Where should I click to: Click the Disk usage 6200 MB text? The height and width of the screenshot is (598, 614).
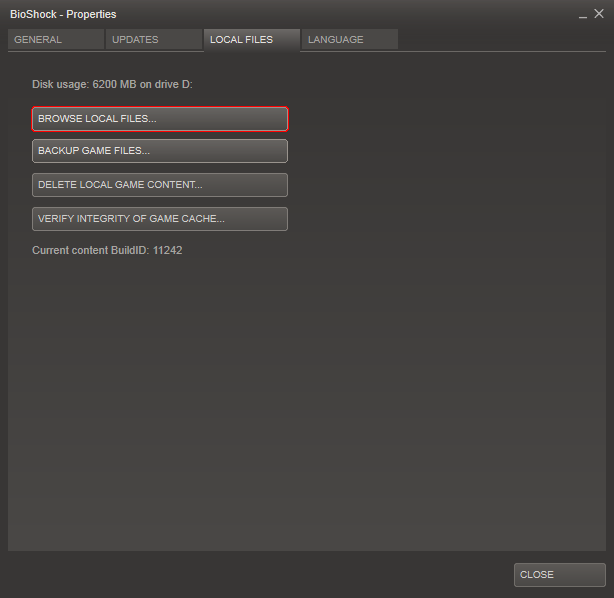click(x=112, y=84)
